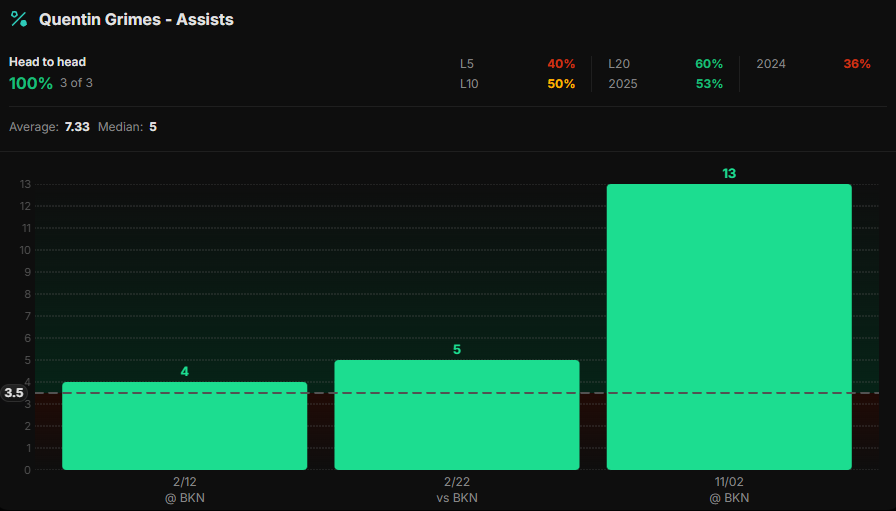Viewport: 896px width, 511px height.
Task: Click the '3 of 3' count
Action: pyautogui.click(x=77, y=83)
